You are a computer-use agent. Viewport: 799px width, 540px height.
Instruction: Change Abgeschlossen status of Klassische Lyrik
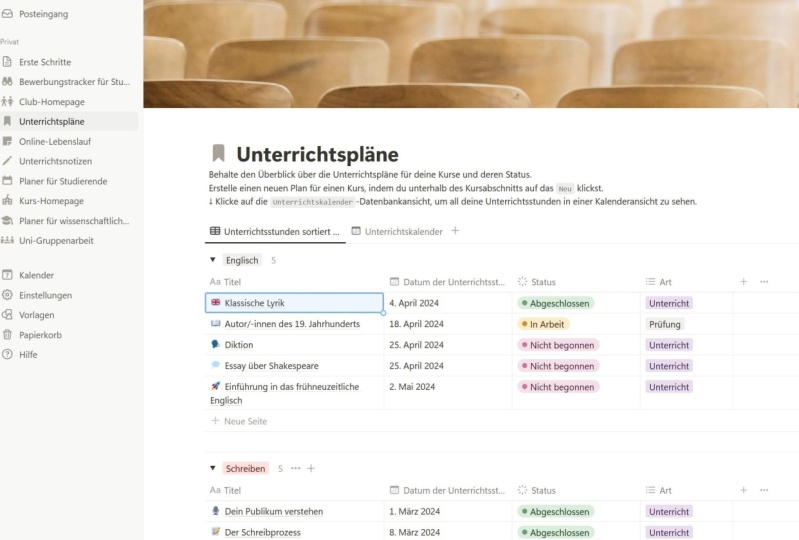pyautogui.click(x=555, y=303)
